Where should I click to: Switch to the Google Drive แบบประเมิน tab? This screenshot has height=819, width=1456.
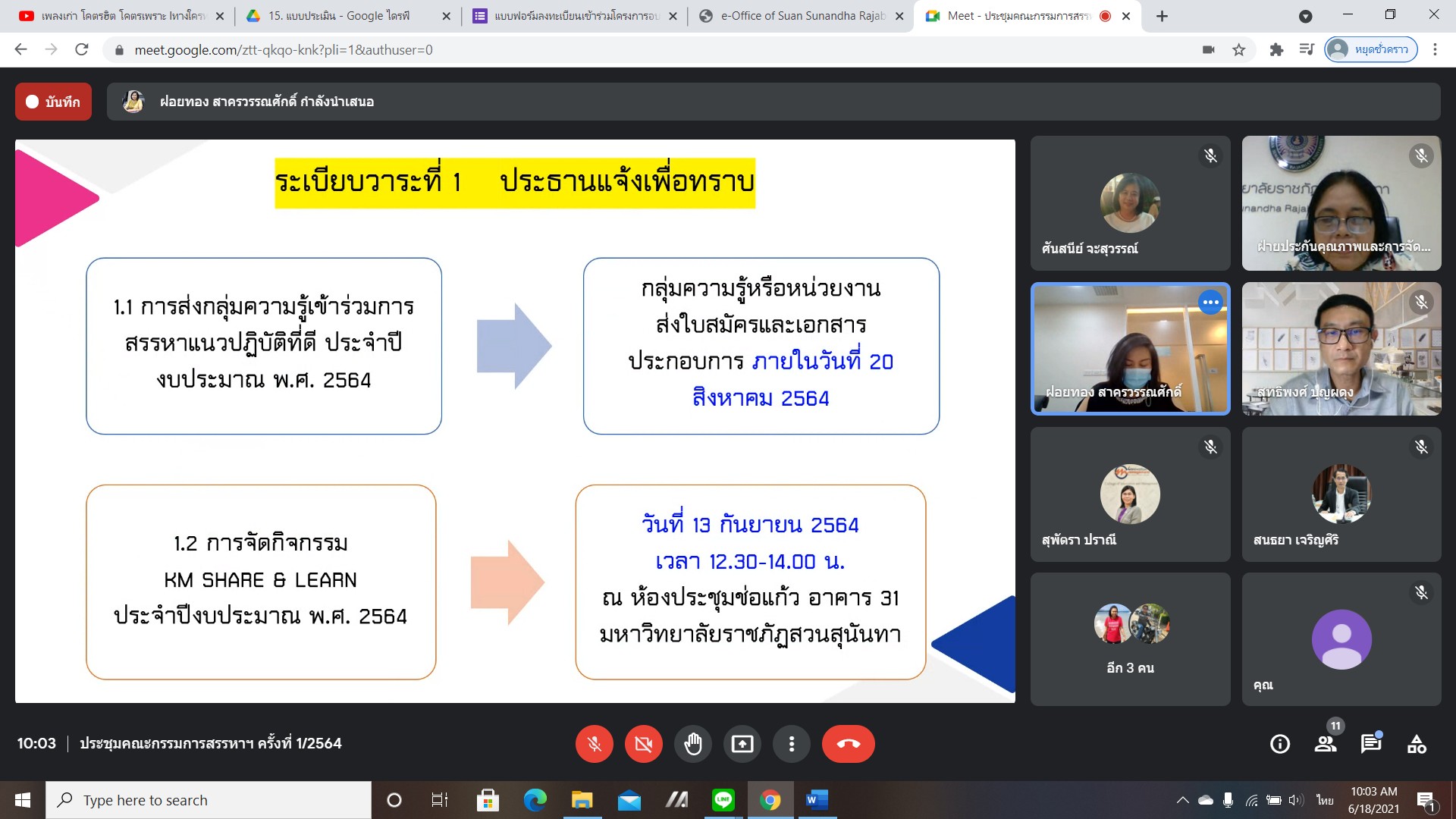(347, 16)
